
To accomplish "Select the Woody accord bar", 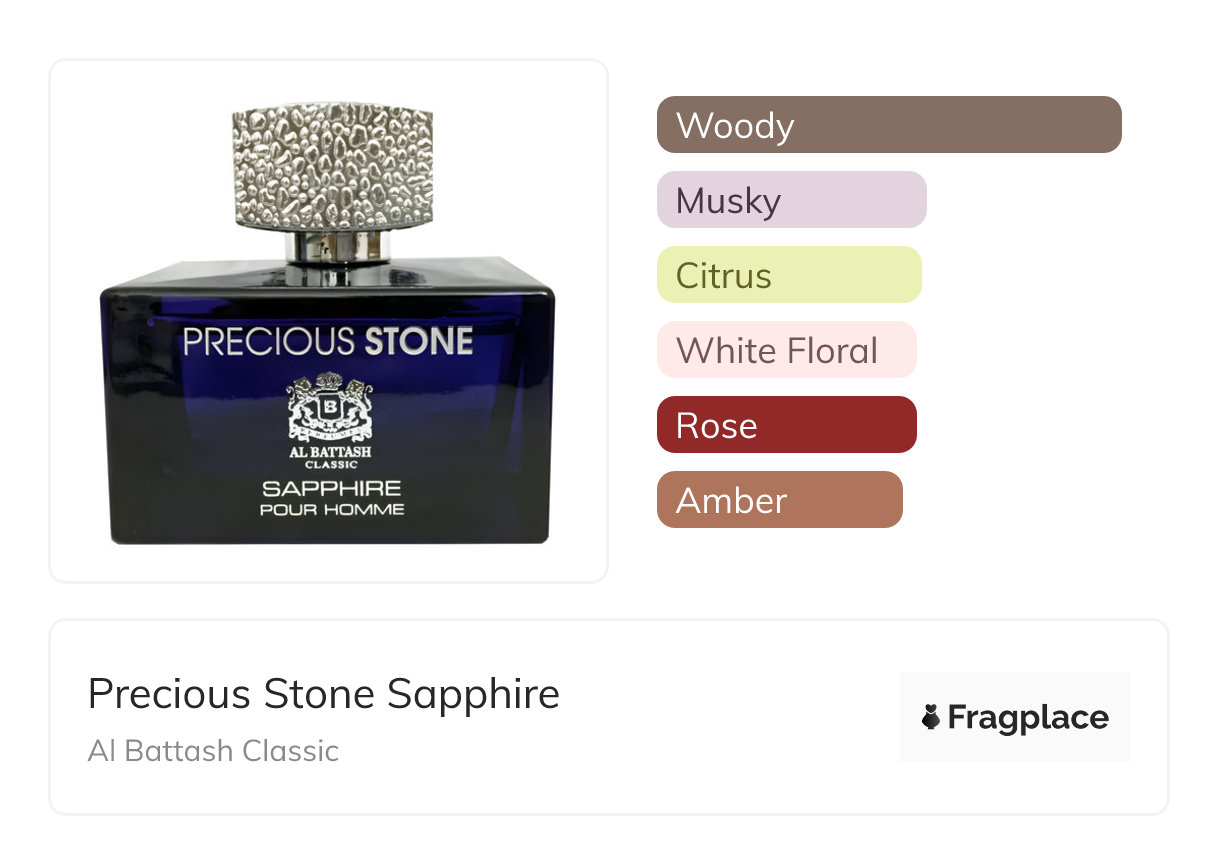I will pyautogui.click(x=889, y=125).
